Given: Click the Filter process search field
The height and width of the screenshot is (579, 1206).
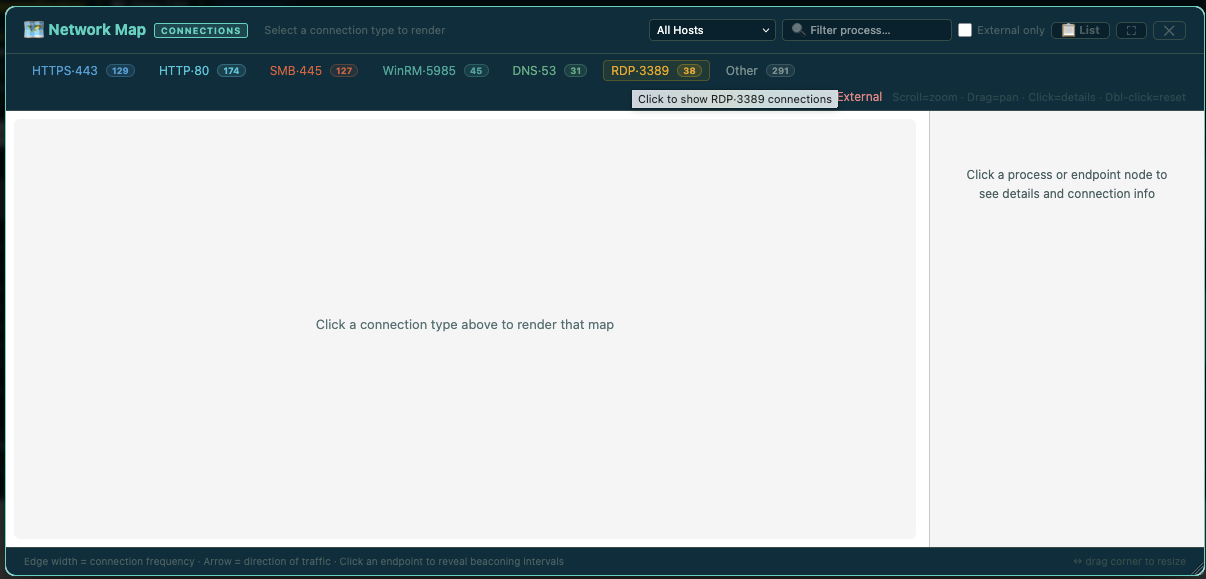Looking at the screenshot, I should point(866,30).
